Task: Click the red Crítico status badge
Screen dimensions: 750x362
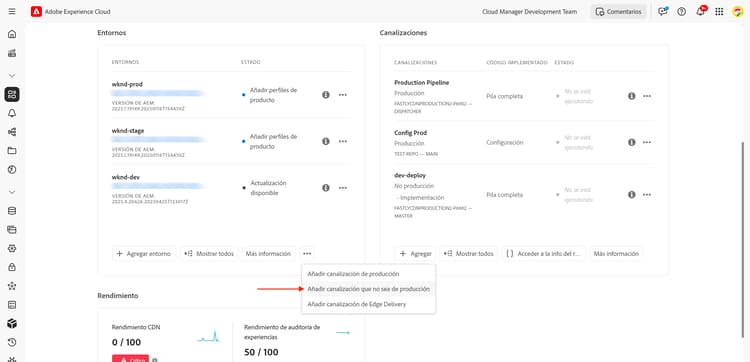Action: (x=131, y=359)
